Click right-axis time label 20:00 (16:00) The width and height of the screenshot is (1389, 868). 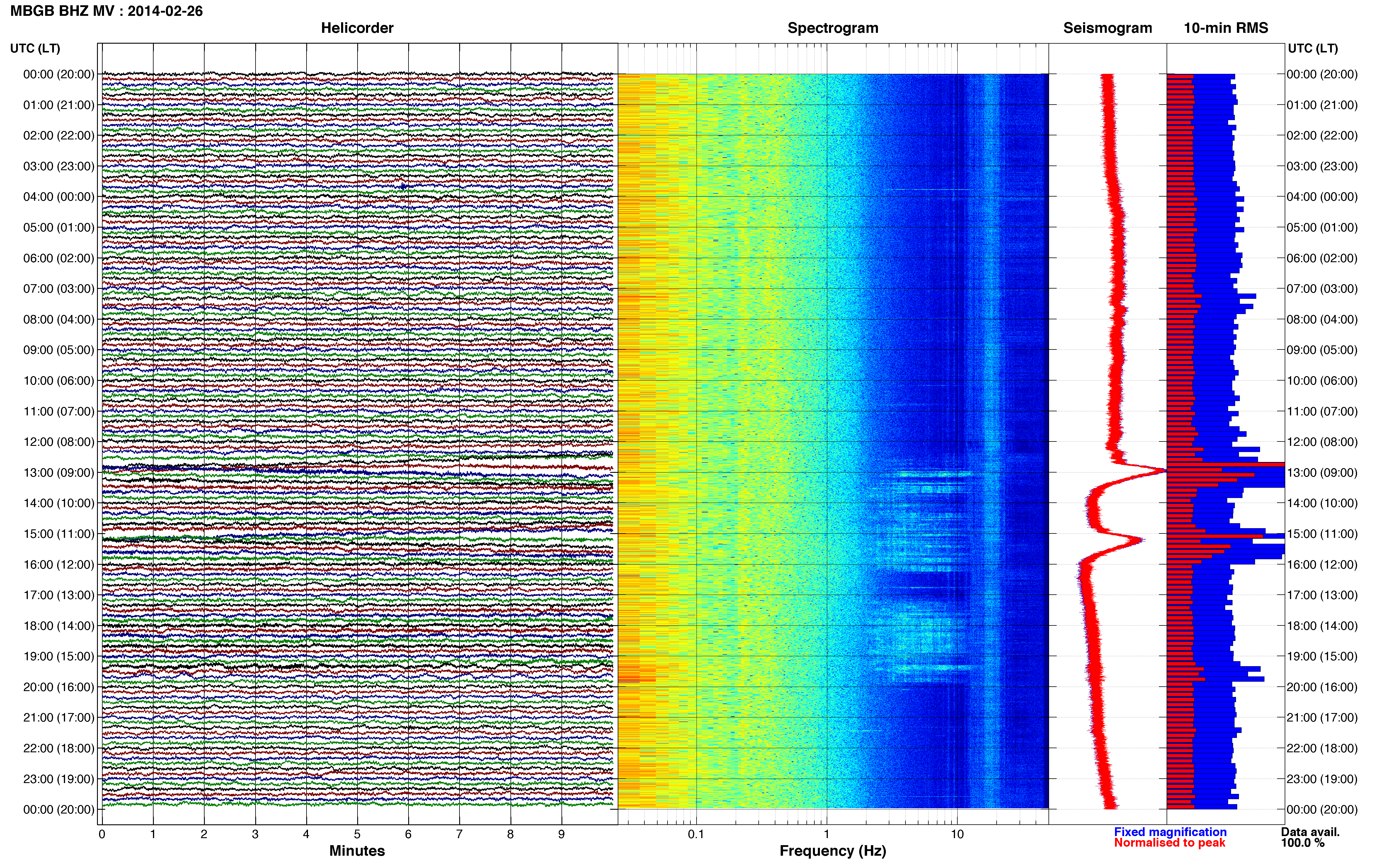pyautogui.click(x=1322, y=687)
